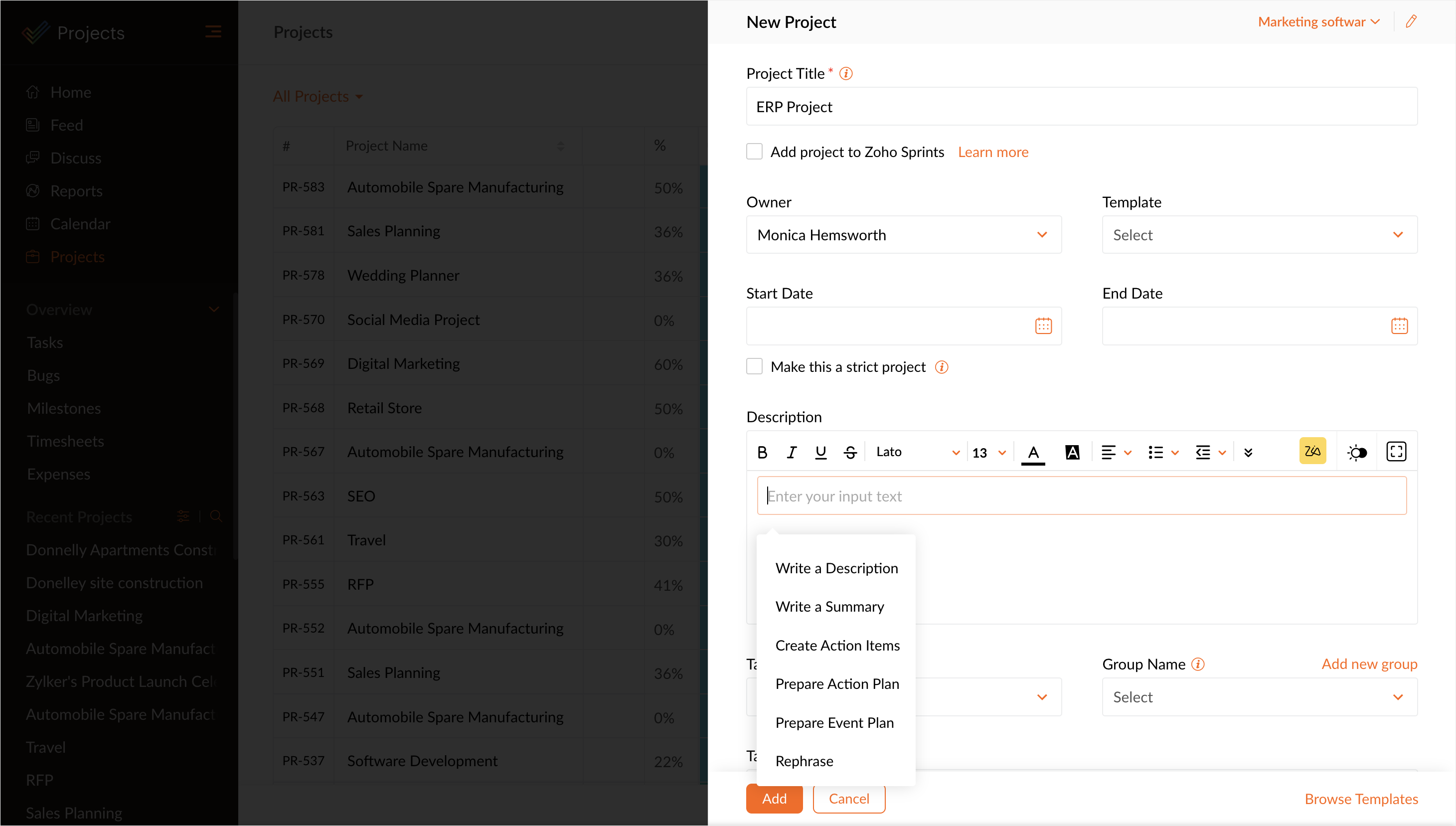The width and height of the screenshot is (1456, 826).
Task: Enable Make this a strict project
Action: pos(754,366)
